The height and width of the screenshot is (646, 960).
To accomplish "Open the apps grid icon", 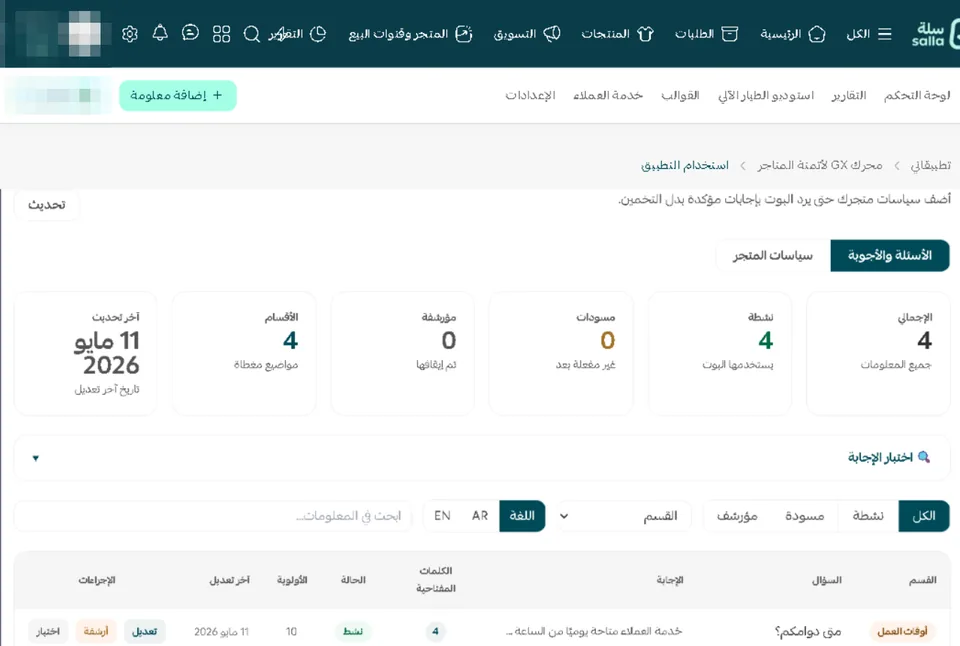I will 221,34.
